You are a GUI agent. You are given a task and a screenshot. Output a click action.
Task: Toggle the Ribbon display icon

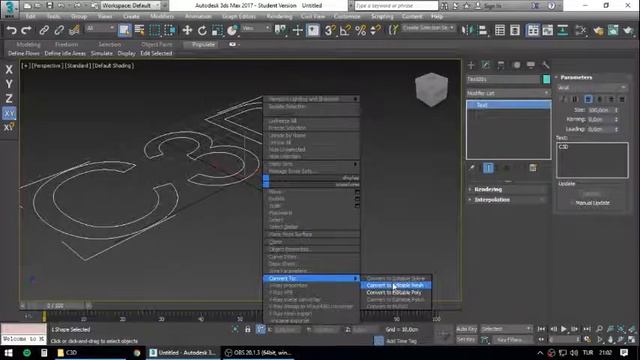[x=533, y=30]
